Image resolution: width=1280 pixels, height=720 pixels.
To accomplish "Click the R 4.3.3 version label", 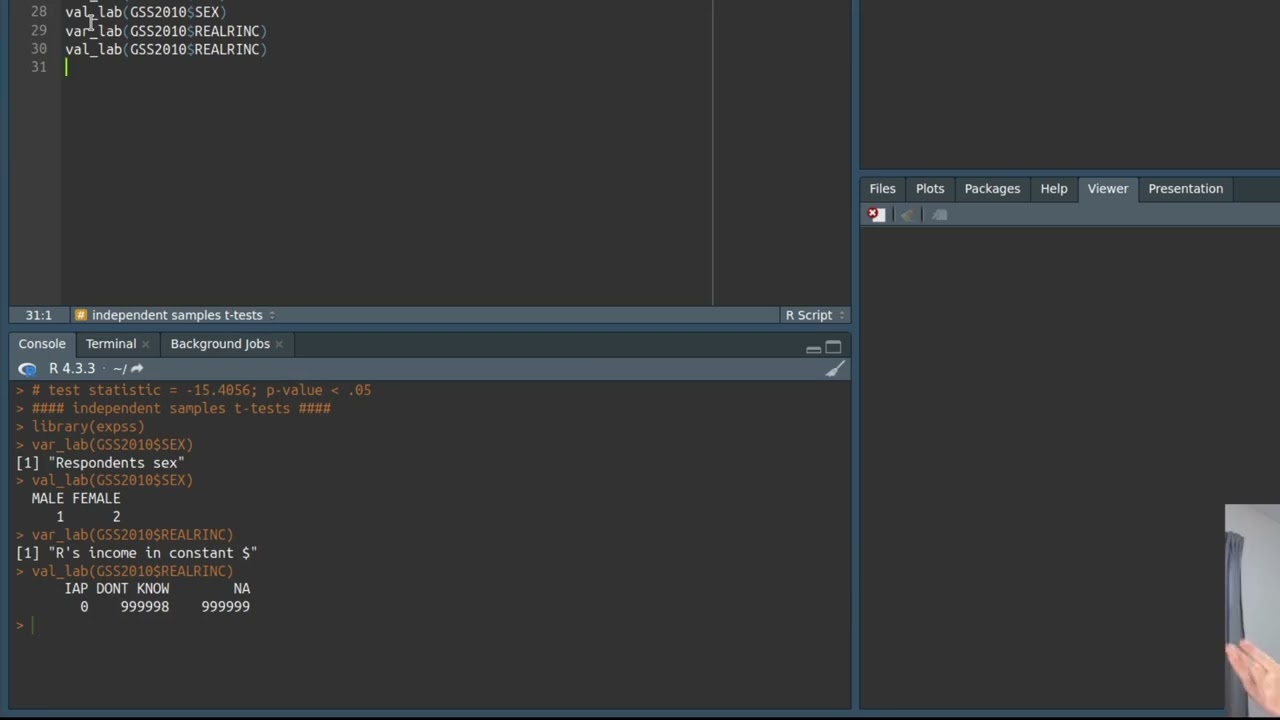I will [72, 369].
